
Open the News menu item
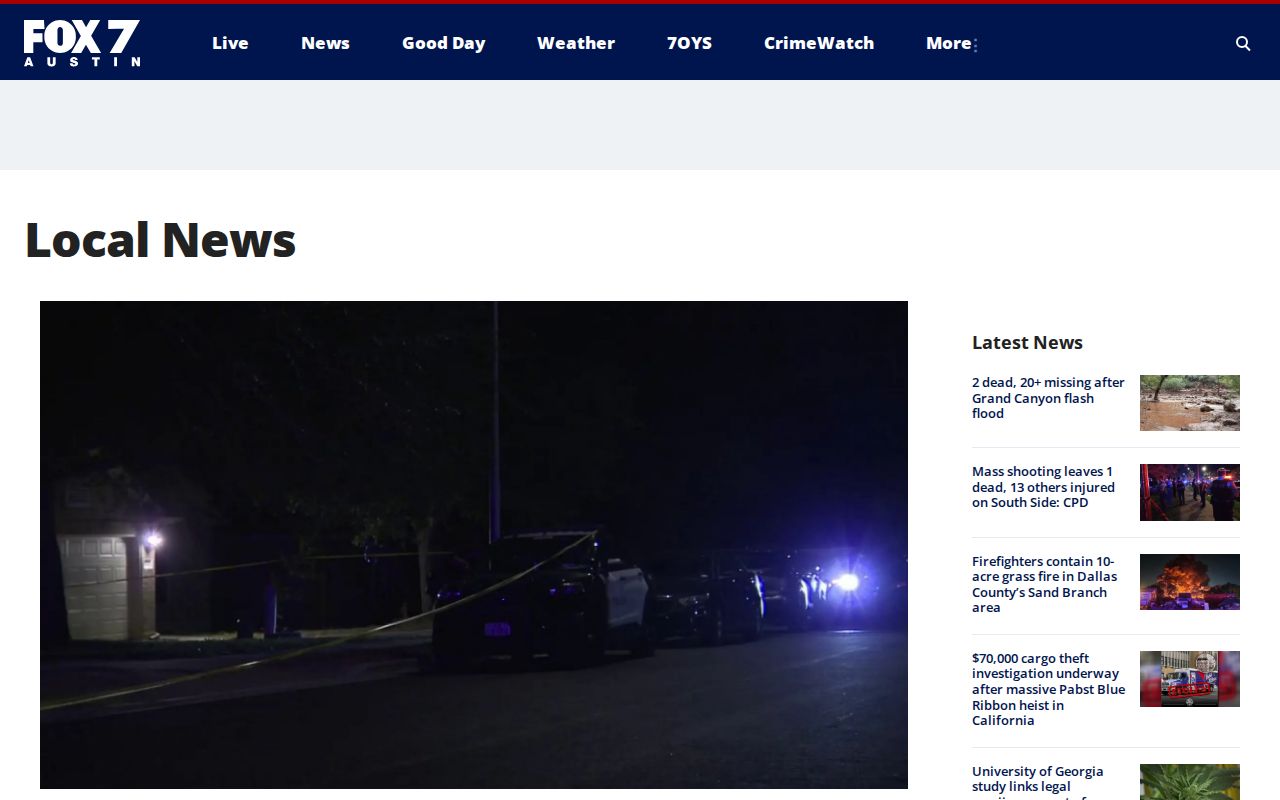coord(325,43)
